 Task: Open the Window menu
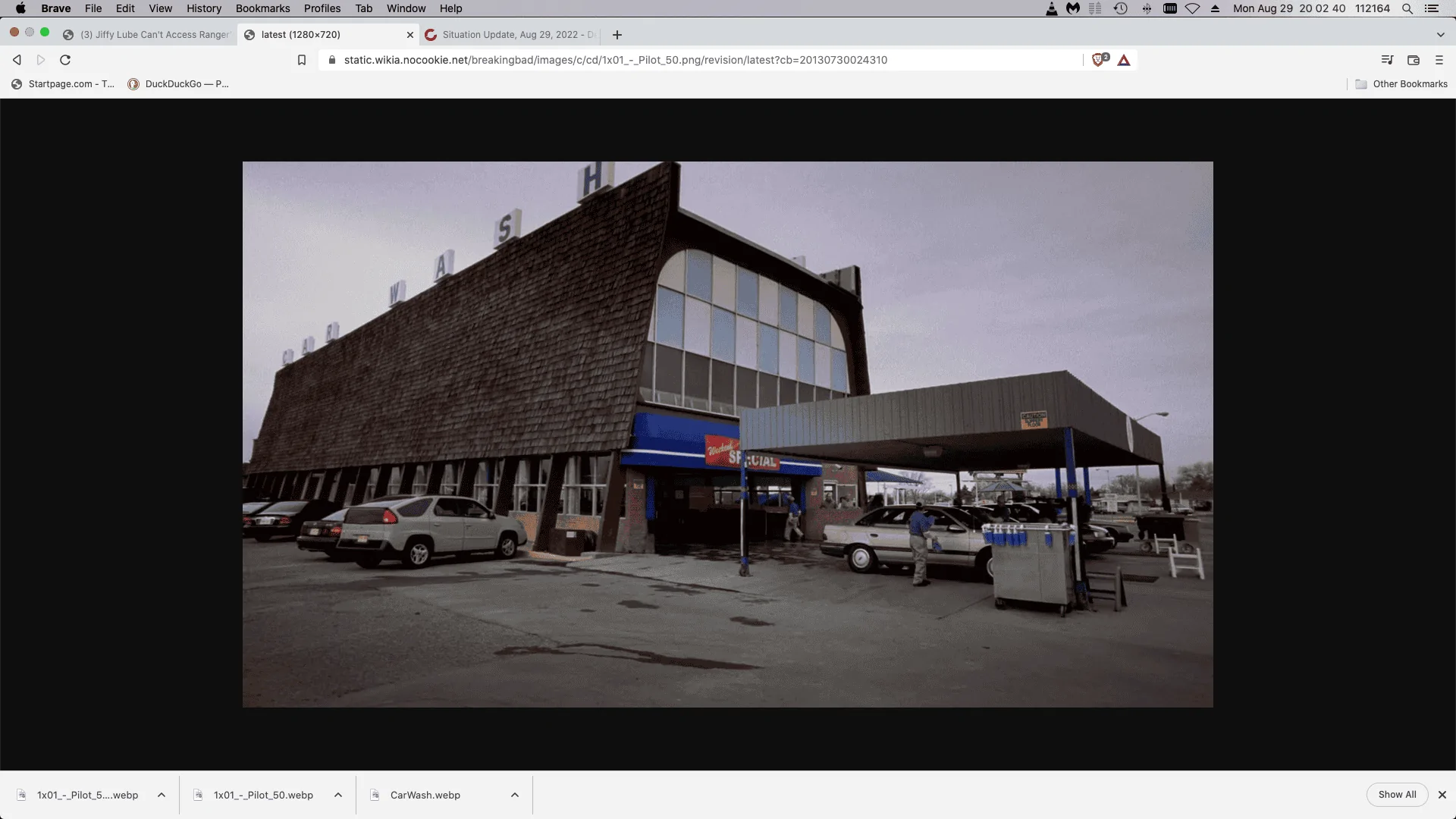click(x=406, y=8)
